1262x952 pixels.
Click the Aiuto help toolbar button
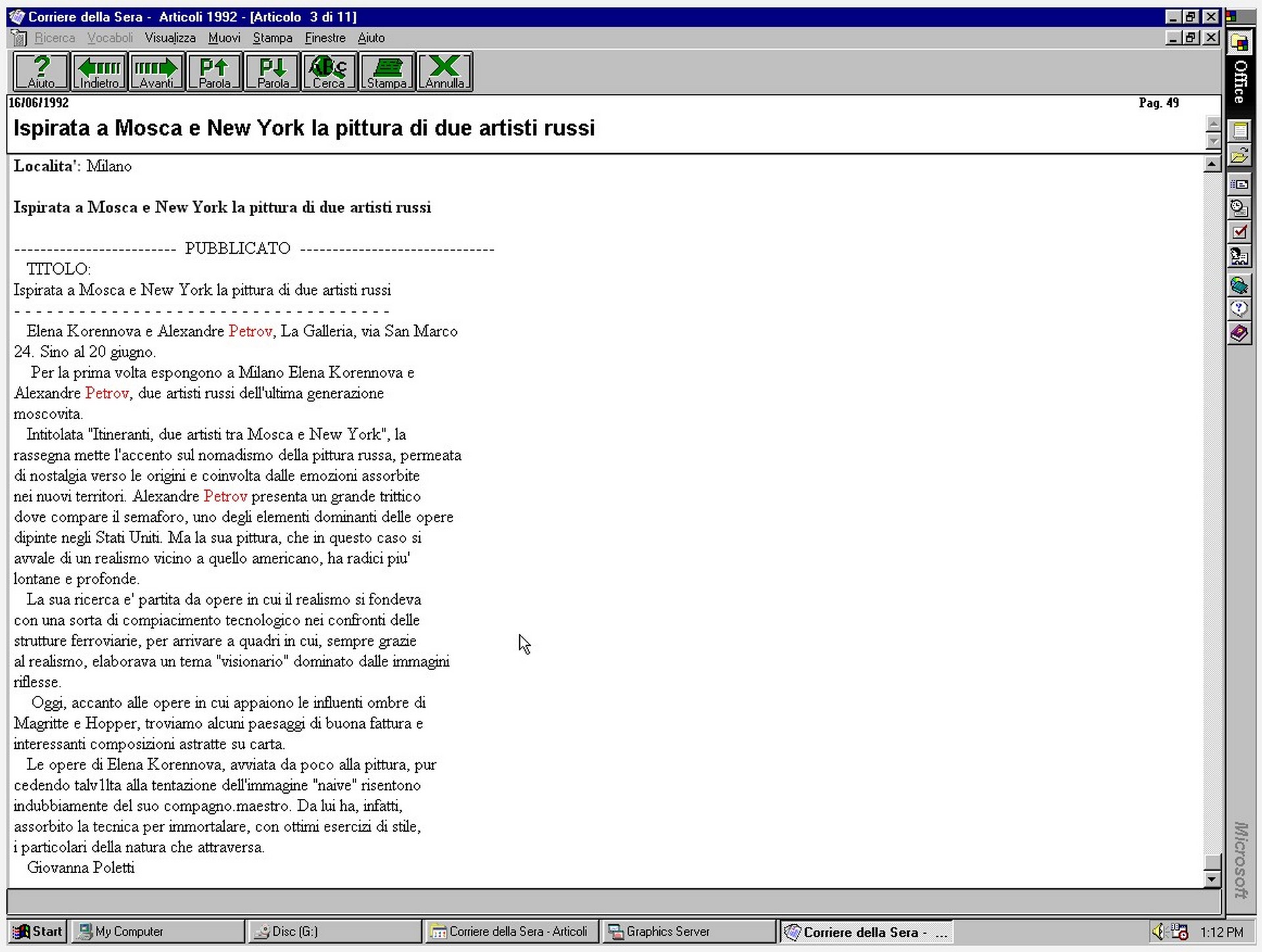pos(41,72)
